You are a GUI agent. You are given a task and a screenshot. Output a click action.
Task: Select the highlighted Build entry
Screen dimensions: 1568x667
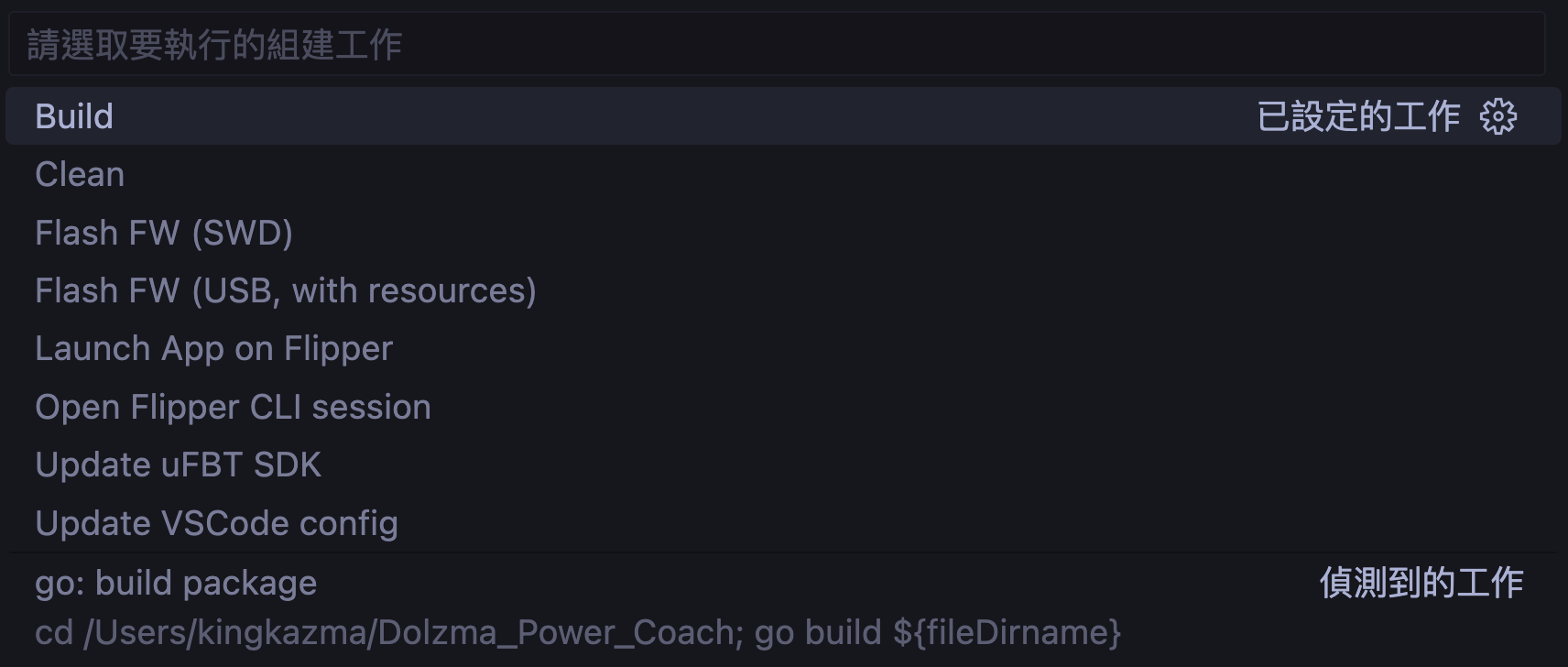click(x=73, y=115)
